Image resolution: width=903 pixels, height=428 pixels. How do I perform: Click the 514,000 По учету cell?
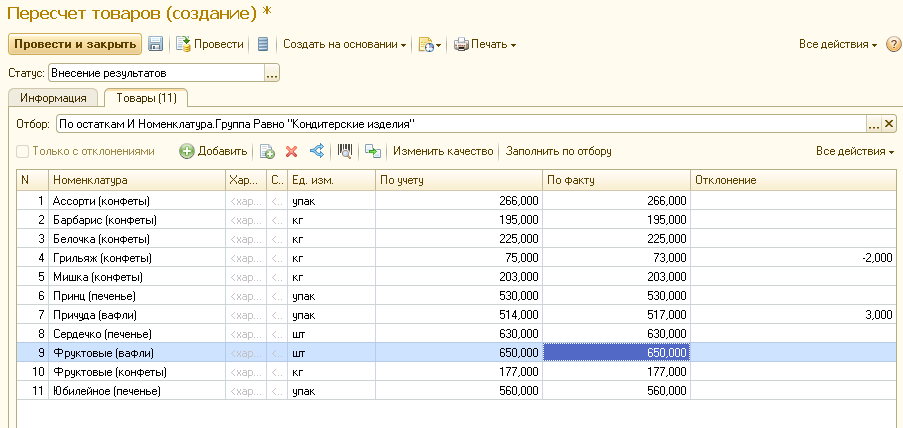[x=458, y=315]
